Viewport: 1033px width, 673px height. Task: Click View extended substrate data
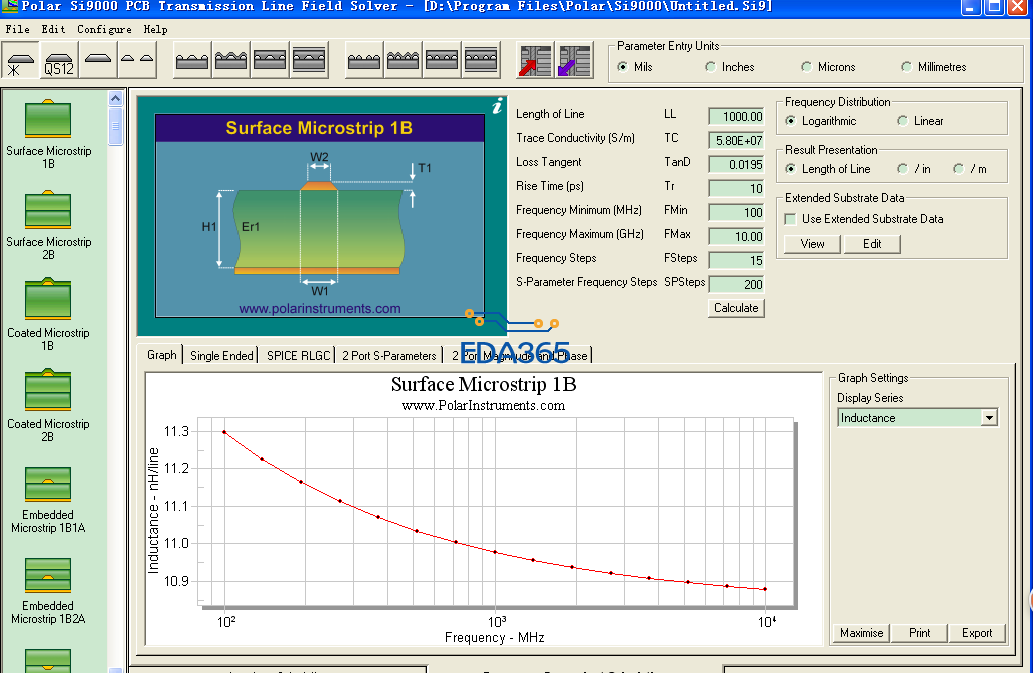812,244
